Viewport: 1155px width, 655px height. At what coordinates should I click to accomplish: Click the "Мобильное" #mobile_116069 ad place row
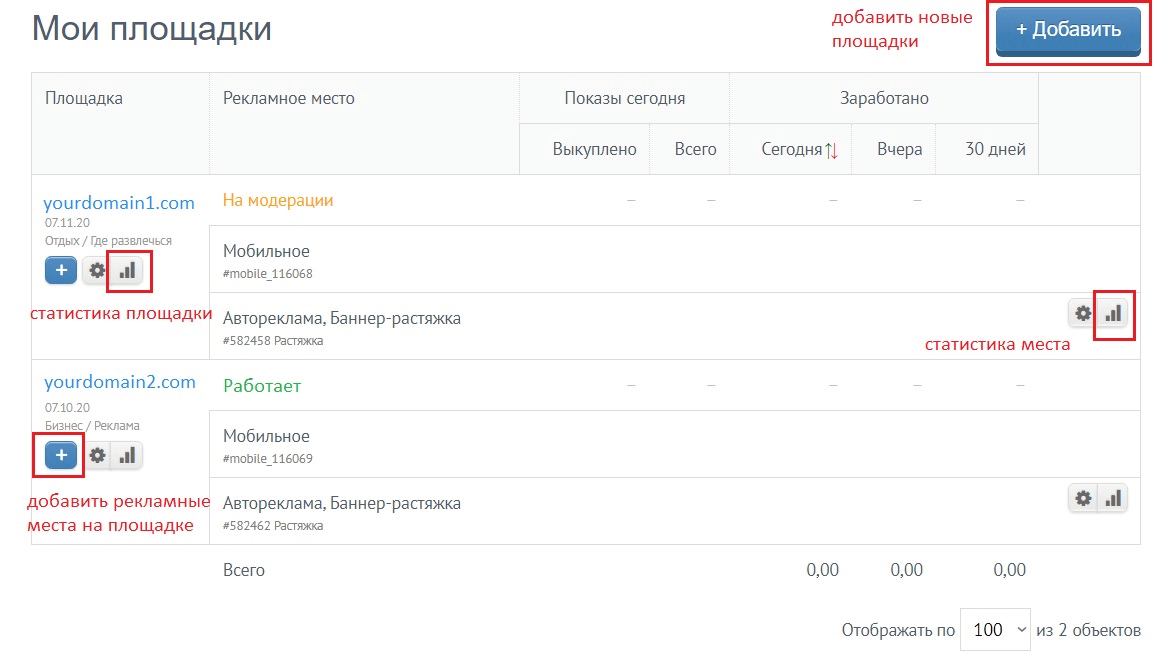(267, 444)
